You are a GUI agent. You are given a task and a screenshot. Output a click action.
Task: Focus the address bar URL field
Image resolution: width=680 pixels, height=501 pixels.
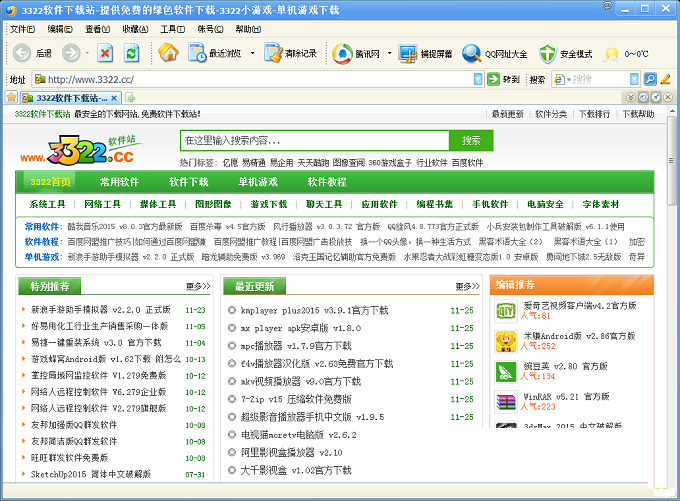258,79
